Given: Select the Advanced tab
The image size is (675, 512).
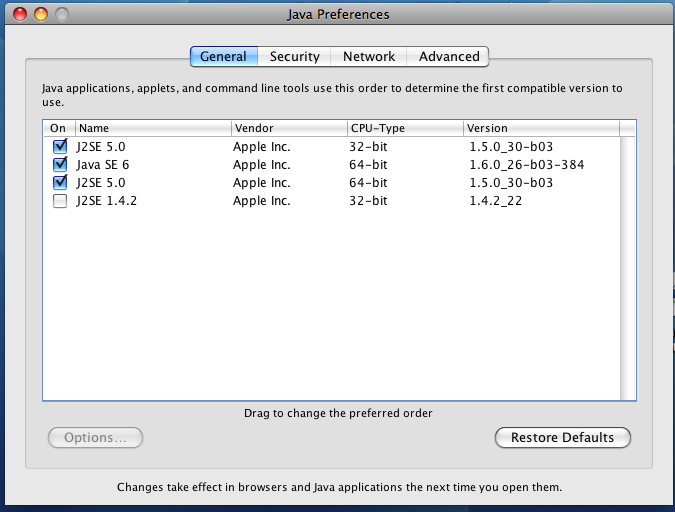Looking at the screenshot, I should pyautogui.click(x=449, y=57).
